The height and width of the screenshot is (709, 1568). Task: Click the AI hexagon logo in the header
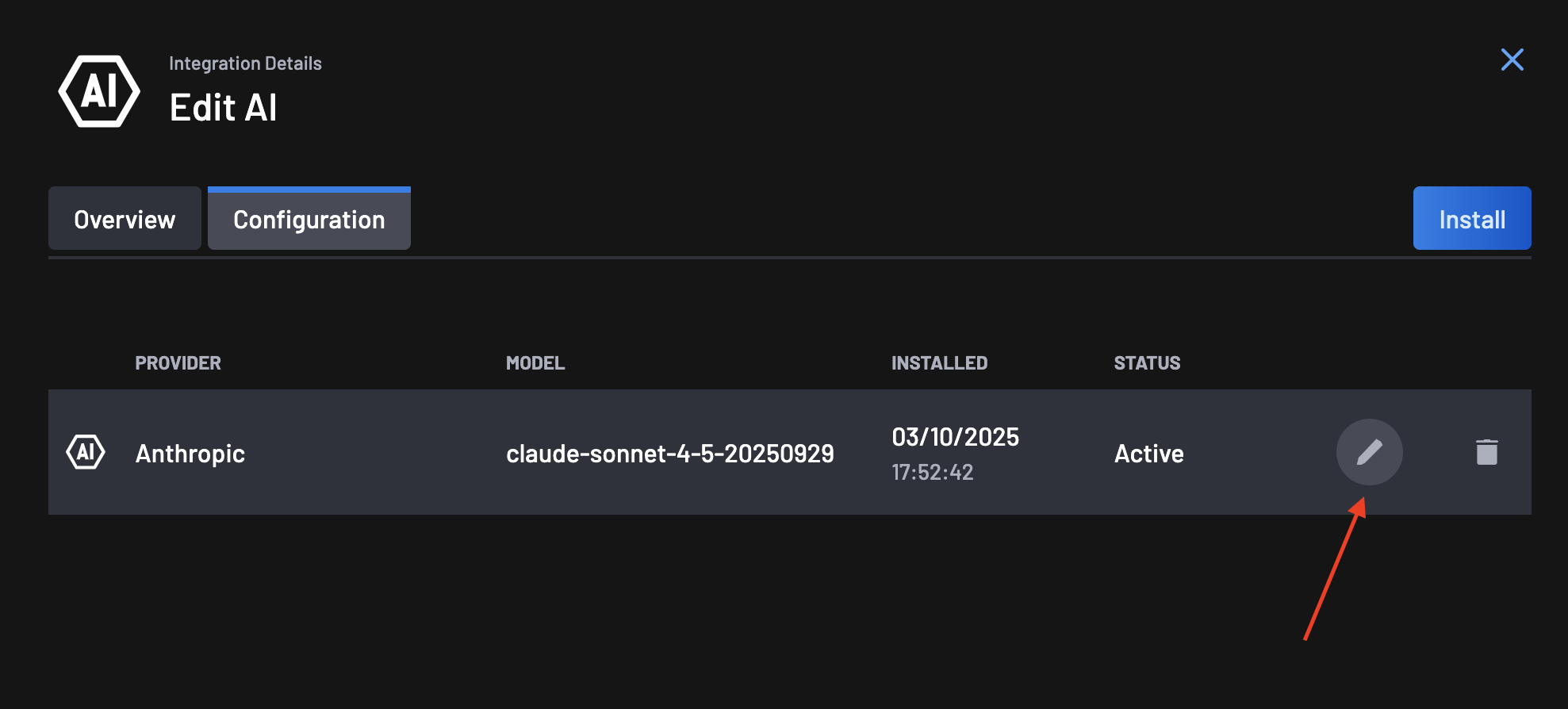tap(97, 90)
